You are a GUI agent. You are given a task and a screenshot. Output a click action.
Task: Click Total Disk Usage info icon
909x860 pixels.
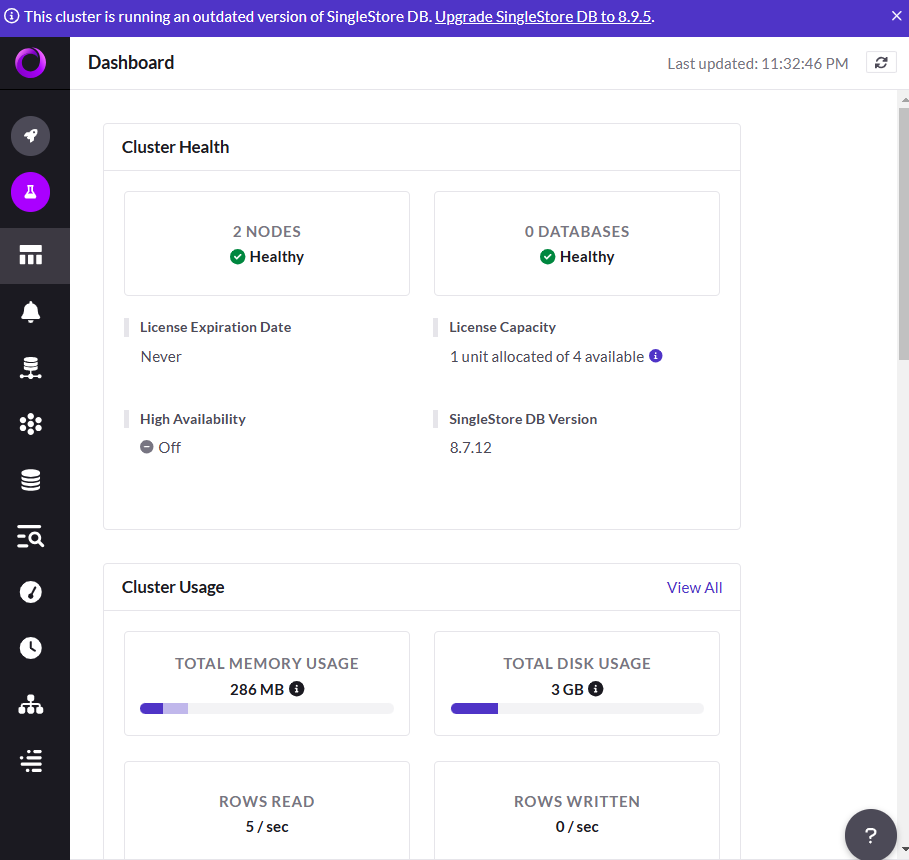(595, 688)
